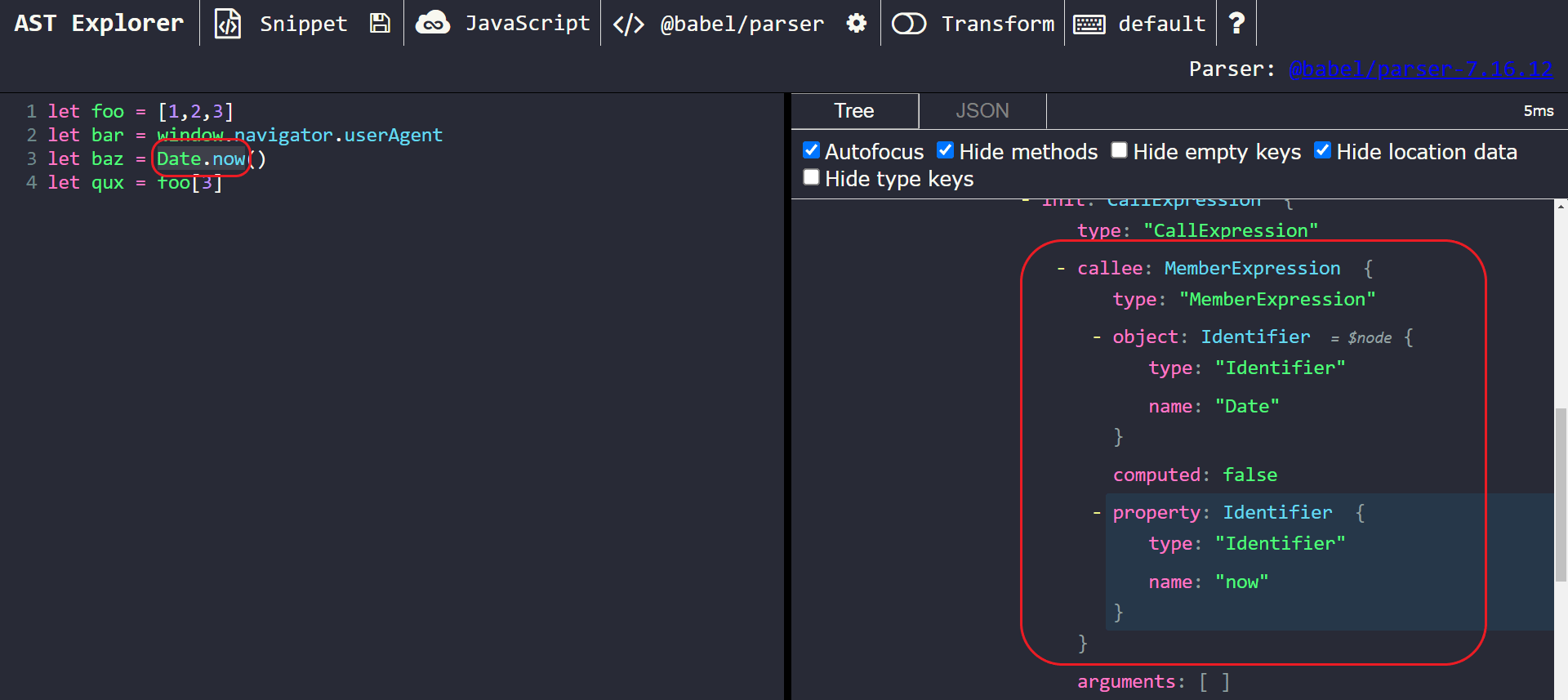The height and width of the screenshot is (700, 1568).
Task: Open the Snippet menu
Action: 303,24
